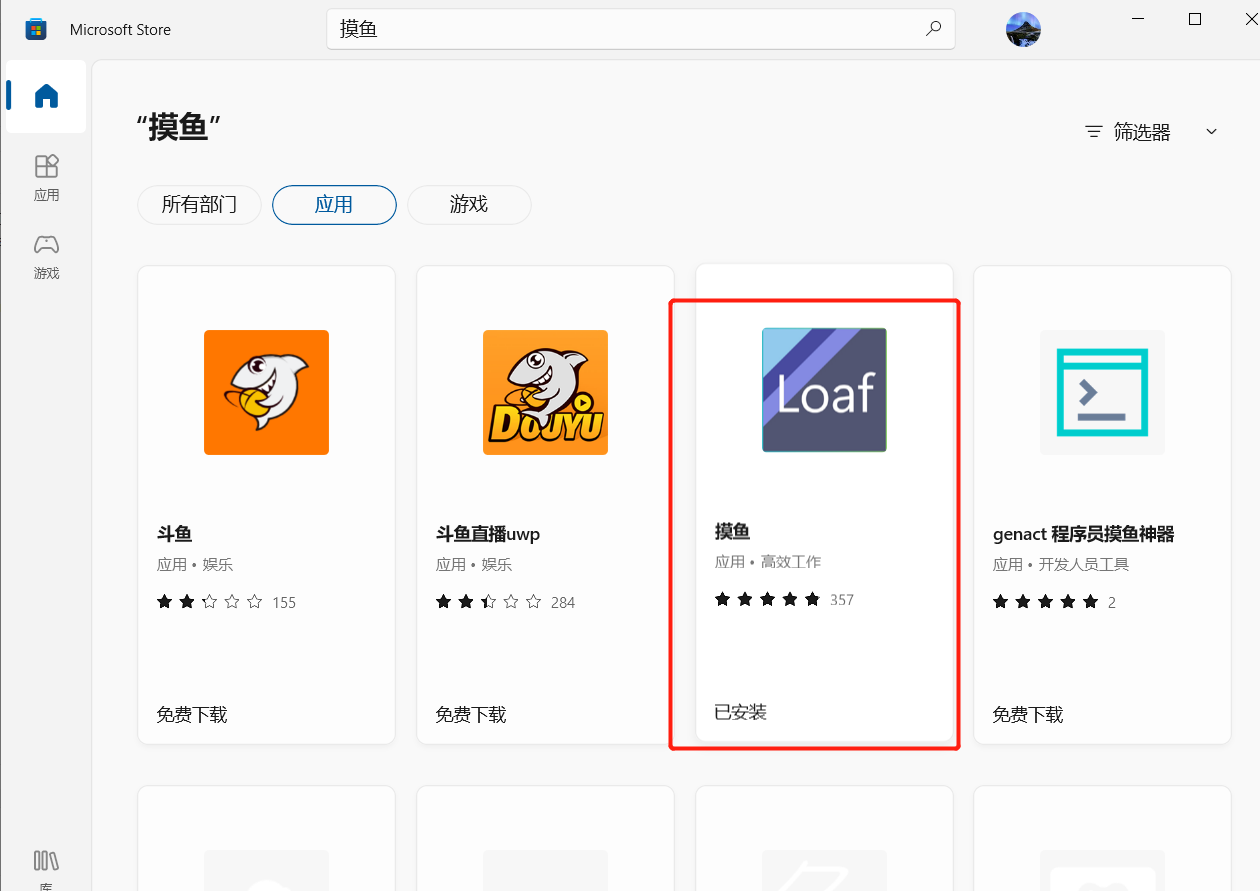1260x891 pixels.
Task: Select the 游戏 filter tab
Action: (x=469, y=204)
